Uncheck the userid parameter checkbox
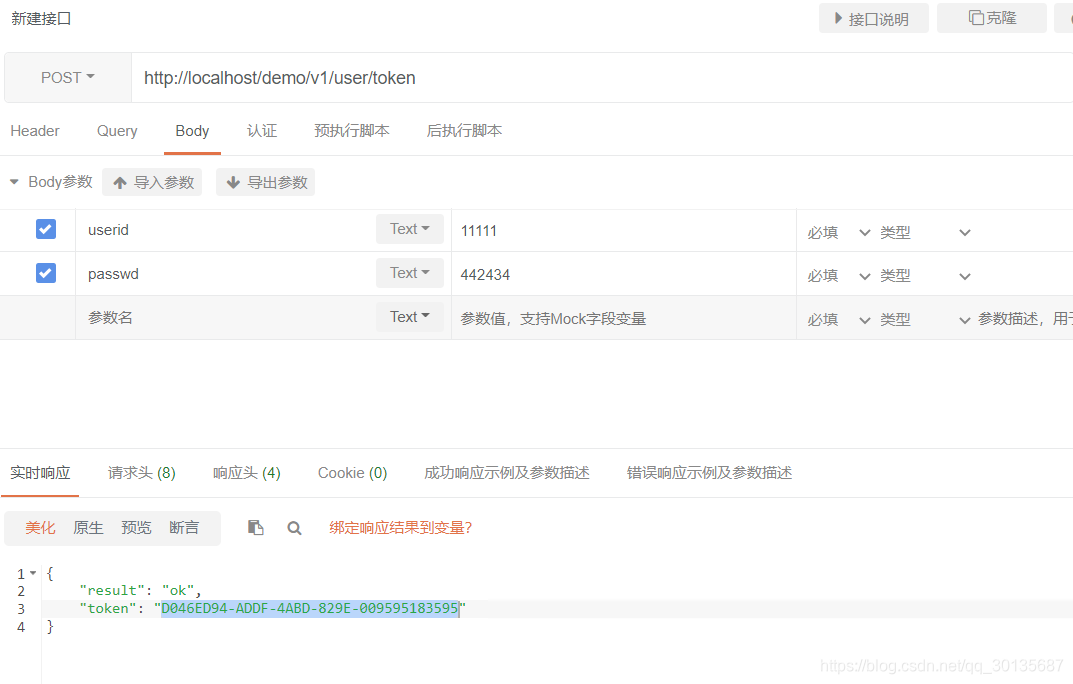Screen dimensions: 1073x684 [x=46, y=229]
